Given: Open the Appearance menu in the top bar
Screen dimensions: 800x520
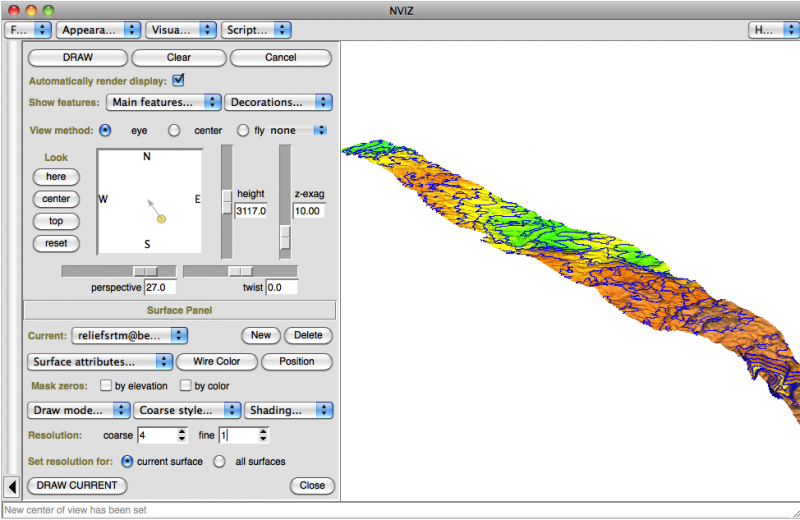Looking at the screenshot, I should [98, 30].
